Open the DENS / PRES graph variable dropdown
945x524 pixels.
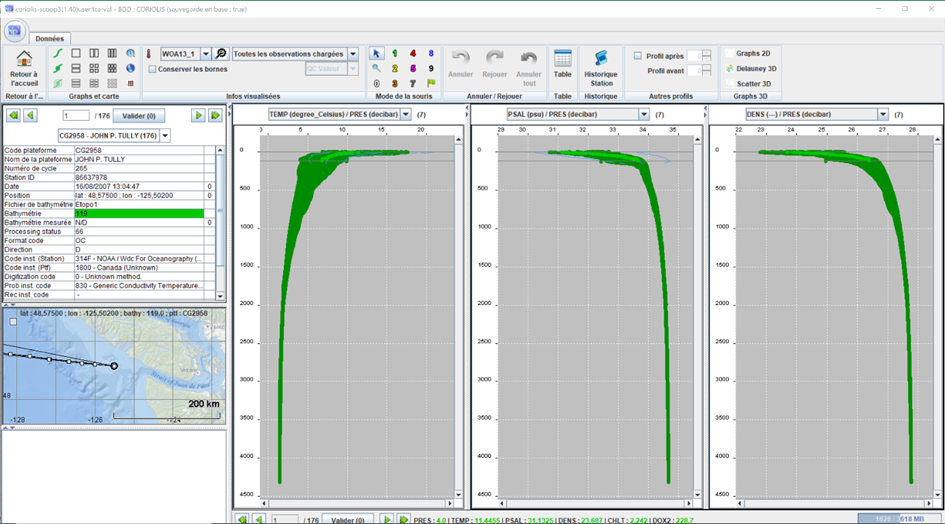point(883,114)
